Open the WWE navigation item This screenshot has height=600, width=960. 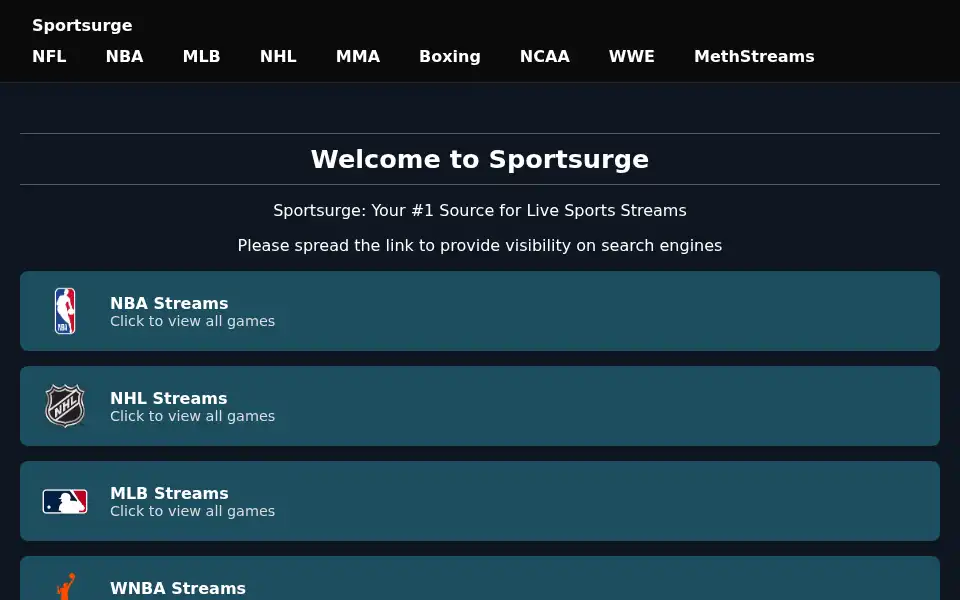(631, 56)
